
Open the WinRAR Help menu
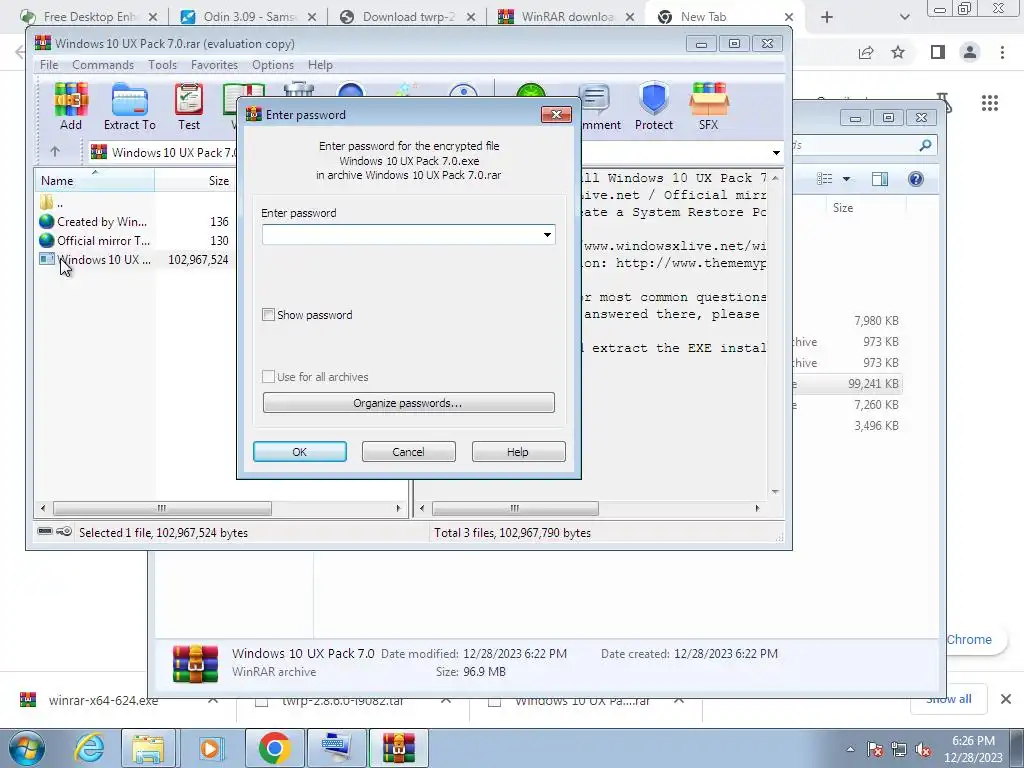(x=320, y=65)
